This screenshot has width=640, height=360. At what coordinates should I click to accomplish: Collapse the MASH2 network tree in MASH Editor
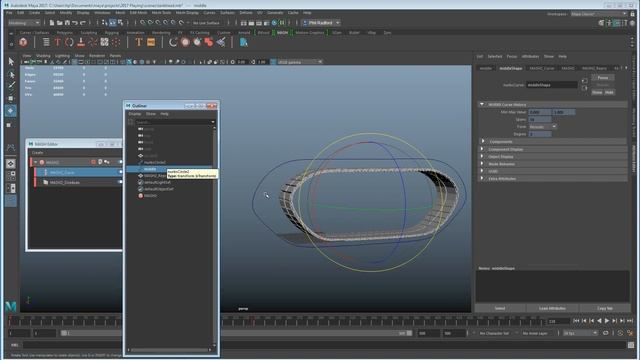tap(36, 162)
